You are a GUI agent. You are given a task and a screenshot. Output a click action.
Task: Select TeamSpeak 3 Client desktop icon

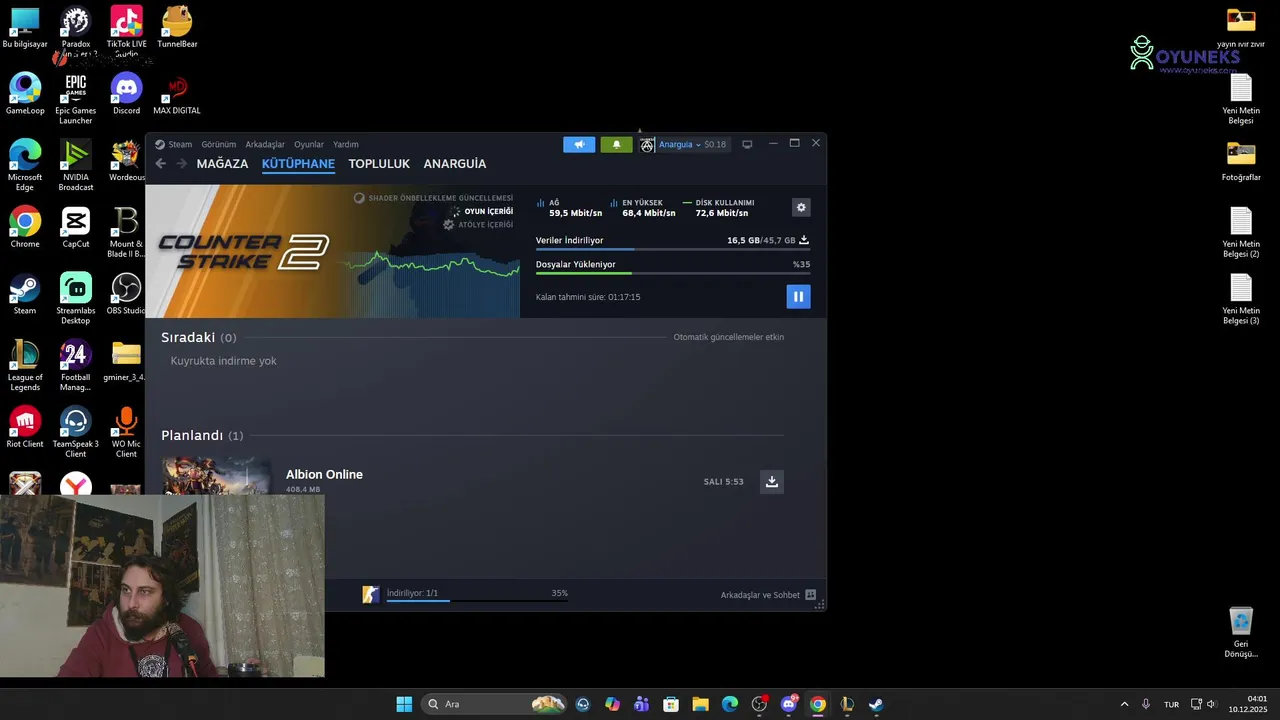[x=75, y=433]
